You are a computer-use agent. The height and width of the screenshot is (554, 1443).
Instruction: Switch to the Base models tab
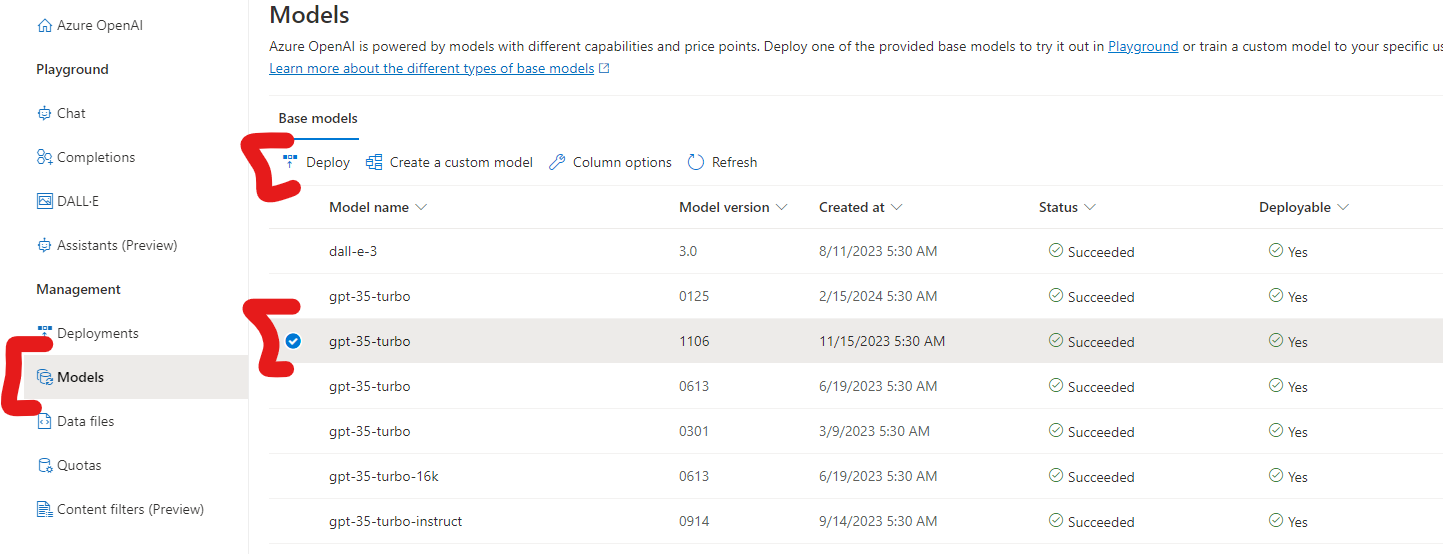coord(318,118)
